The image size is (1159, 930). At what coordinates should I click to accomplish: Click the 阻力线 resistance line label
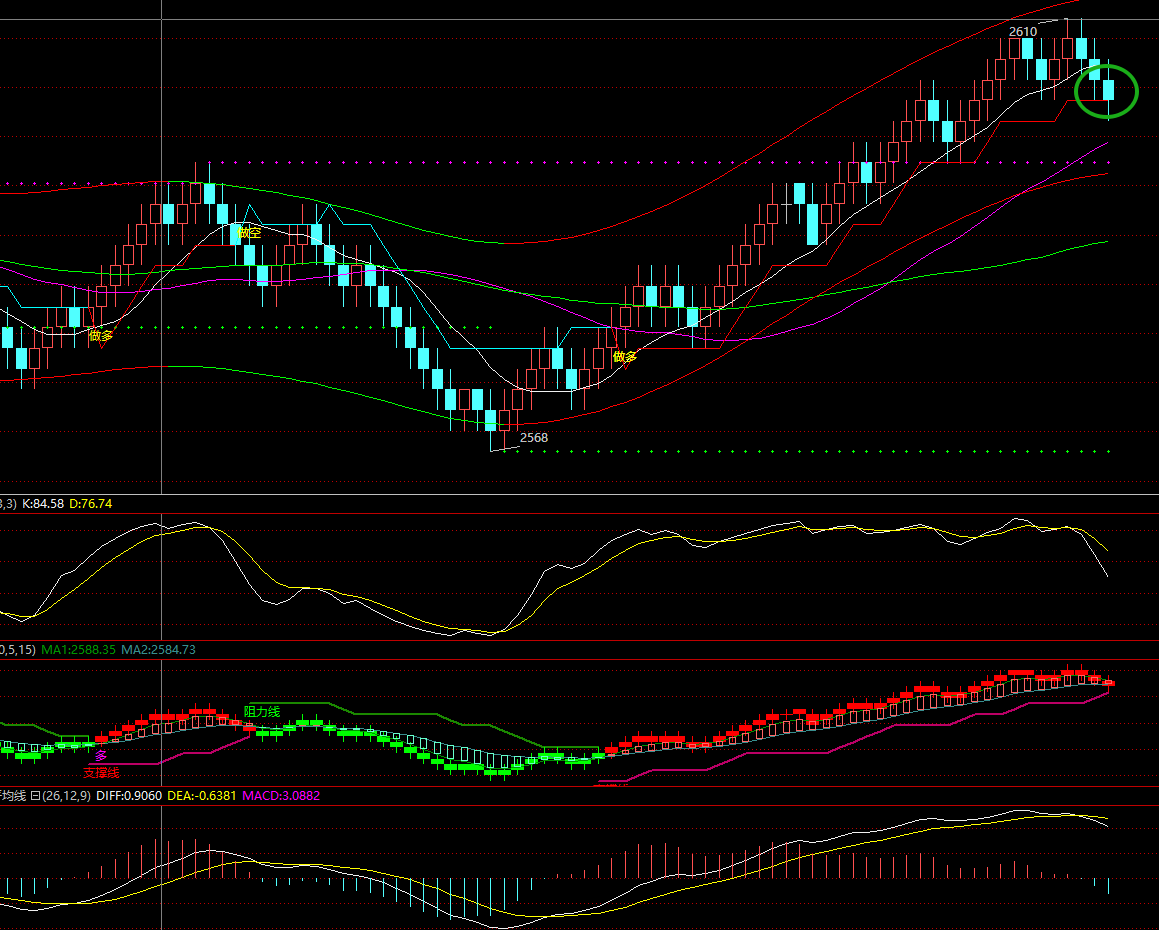[262, 712]
